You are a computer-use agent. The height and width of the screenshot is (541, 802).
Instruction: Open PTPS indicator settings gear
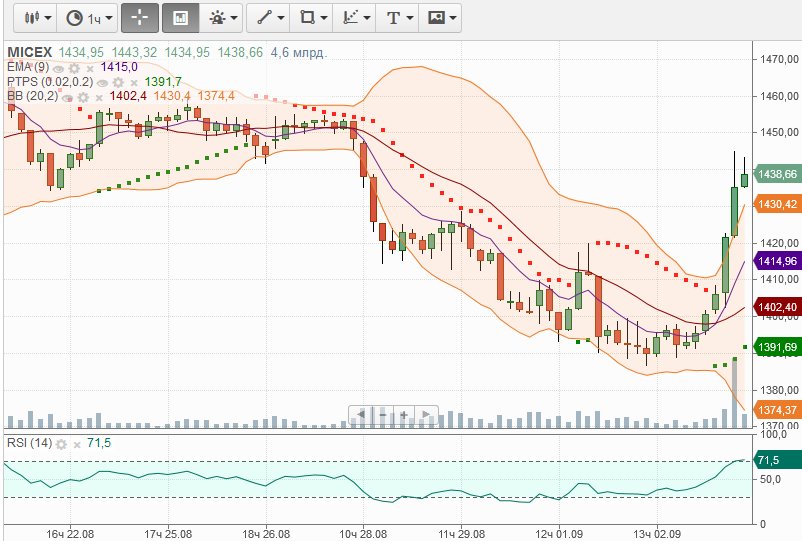pyautogui.click(x=116, y=82)
